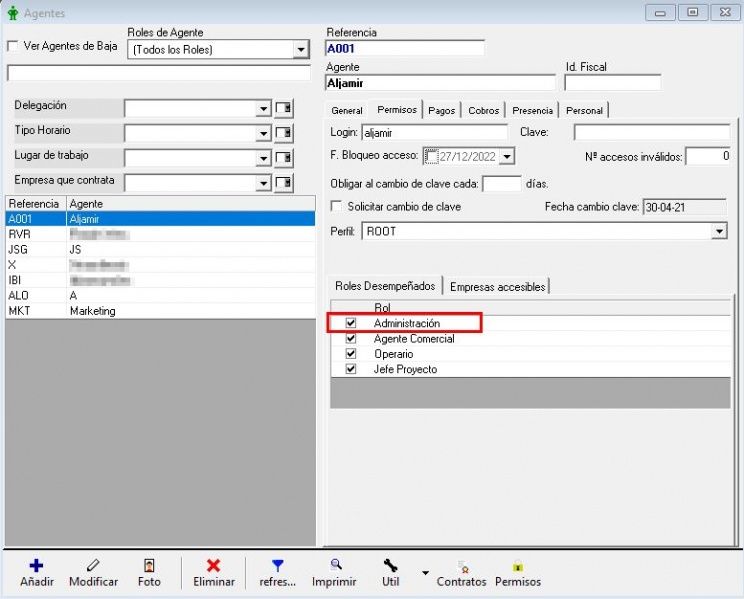Select the Marketing agent row

point(92,311)
